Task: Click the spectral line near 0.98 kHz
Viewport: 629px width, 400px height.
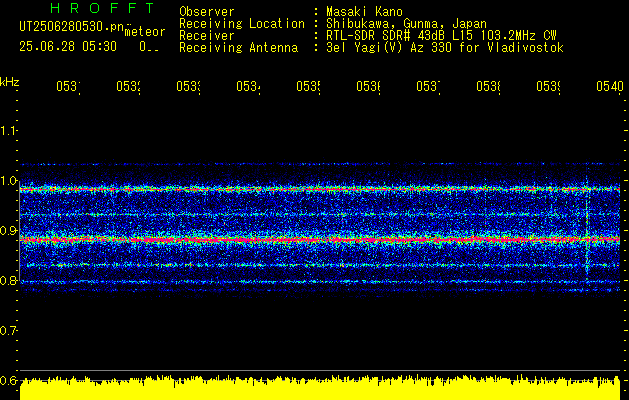Action: pyautogui.click(x=320, y=189)
